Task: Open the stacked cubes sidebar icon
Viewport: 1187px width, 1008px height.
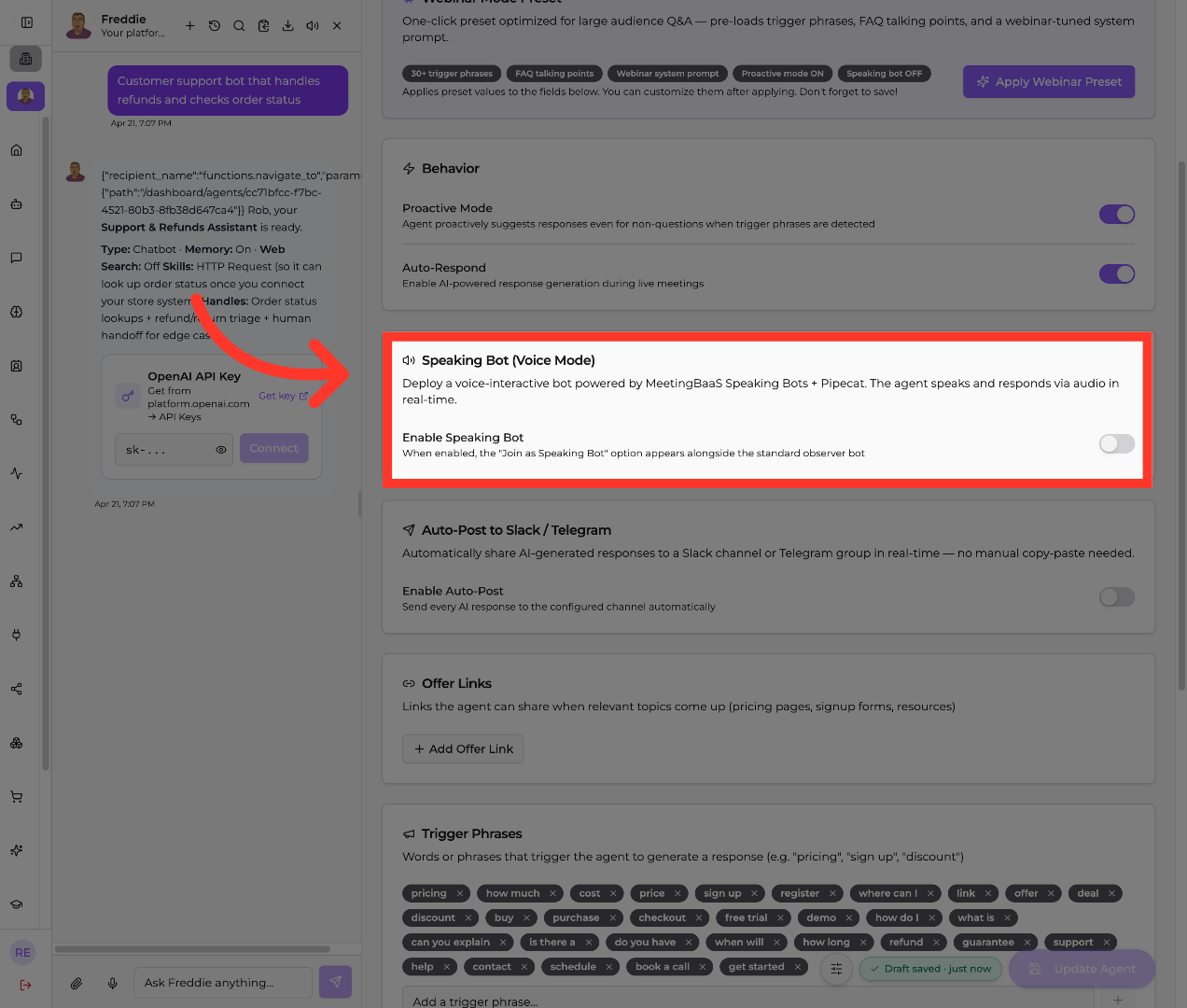Action: [x=17, y=743]
